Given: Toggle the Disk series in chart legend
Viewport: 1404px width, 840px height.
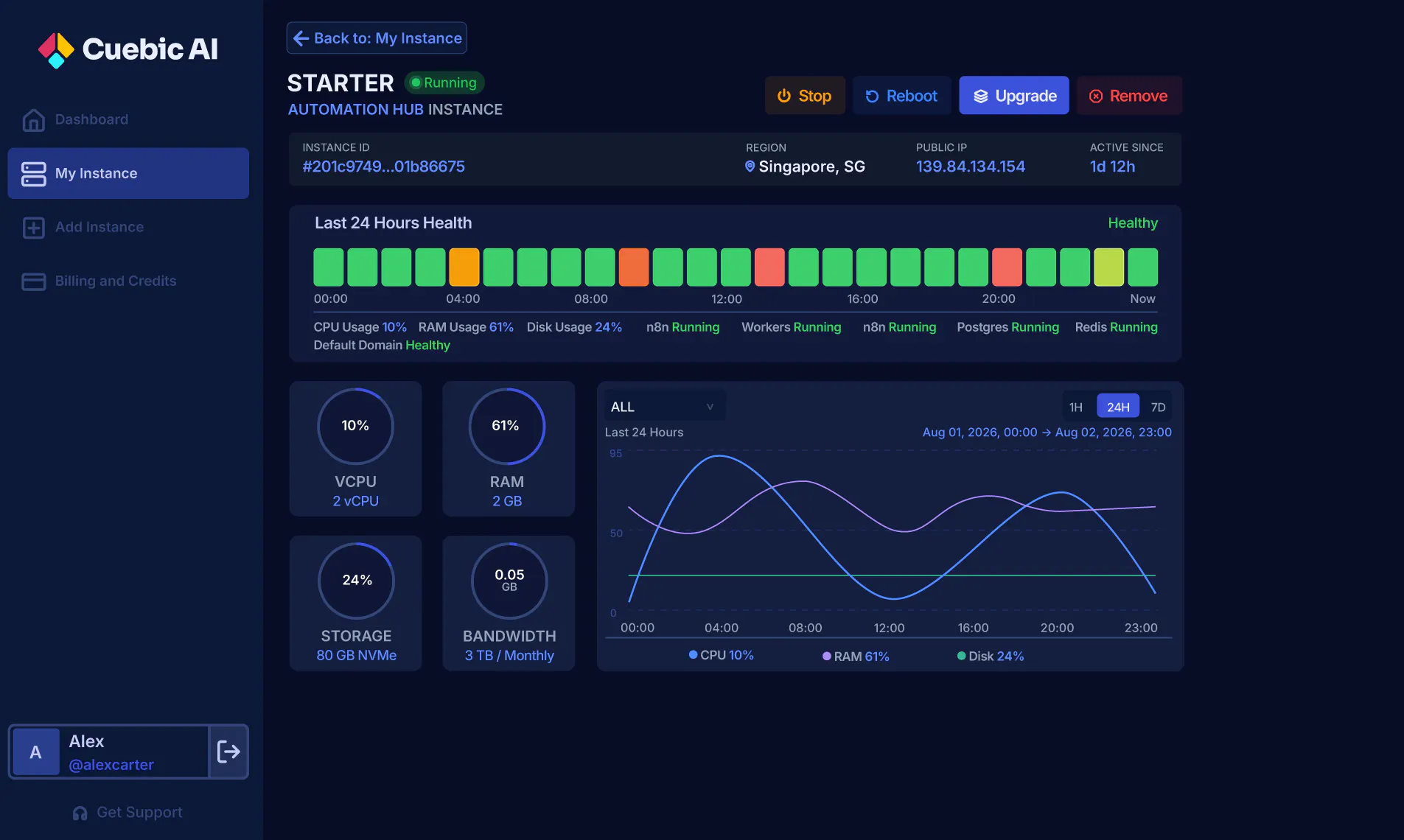Looking at the screenshot, I should (990, 656).
